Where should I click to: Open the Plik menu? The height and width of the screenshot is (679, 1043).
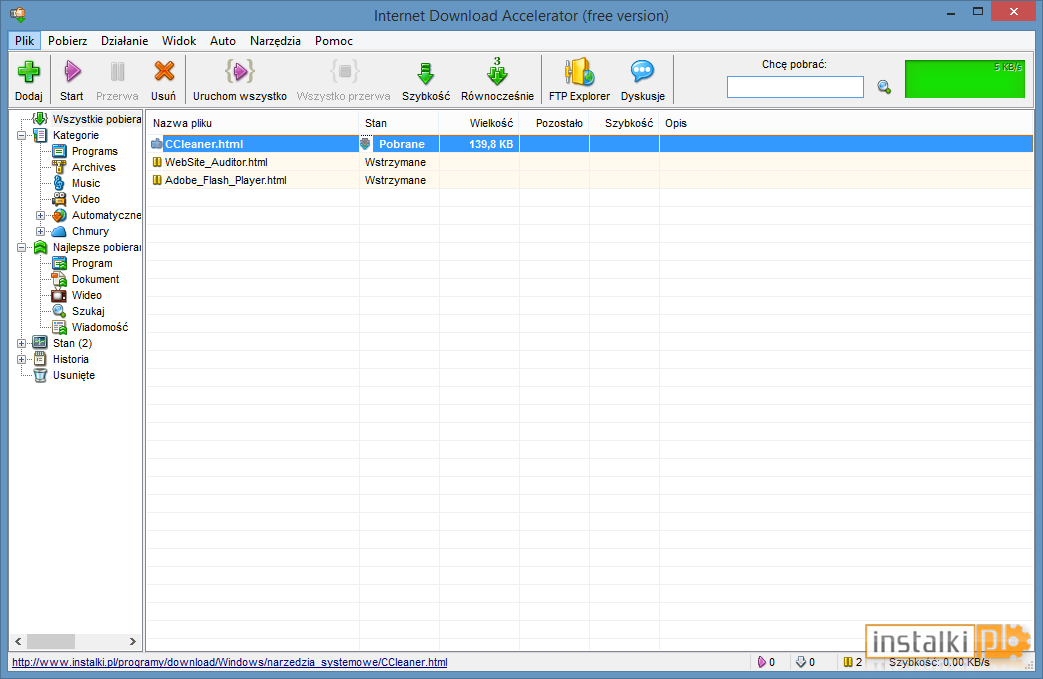(x=25, y=41)
